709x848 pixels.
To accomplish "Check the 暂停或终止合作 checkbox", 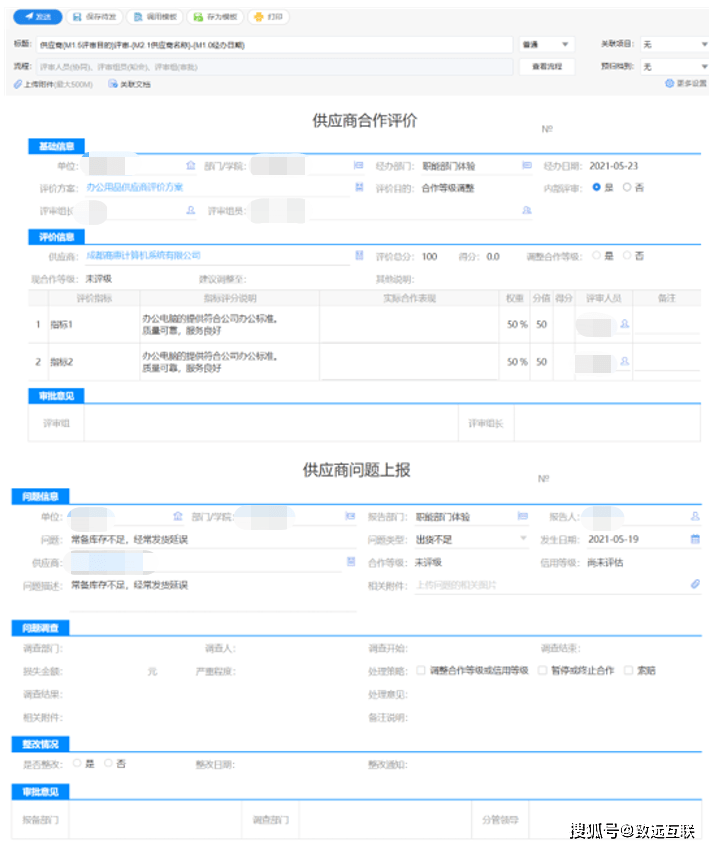I will pyautogui.click(x=543, y=670).
